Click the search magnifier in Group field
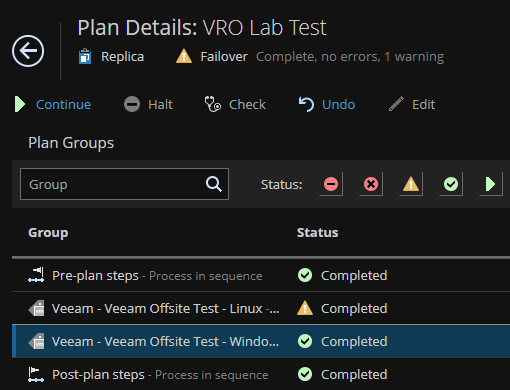This screenshot has height=390, width=510. [214, 184]
